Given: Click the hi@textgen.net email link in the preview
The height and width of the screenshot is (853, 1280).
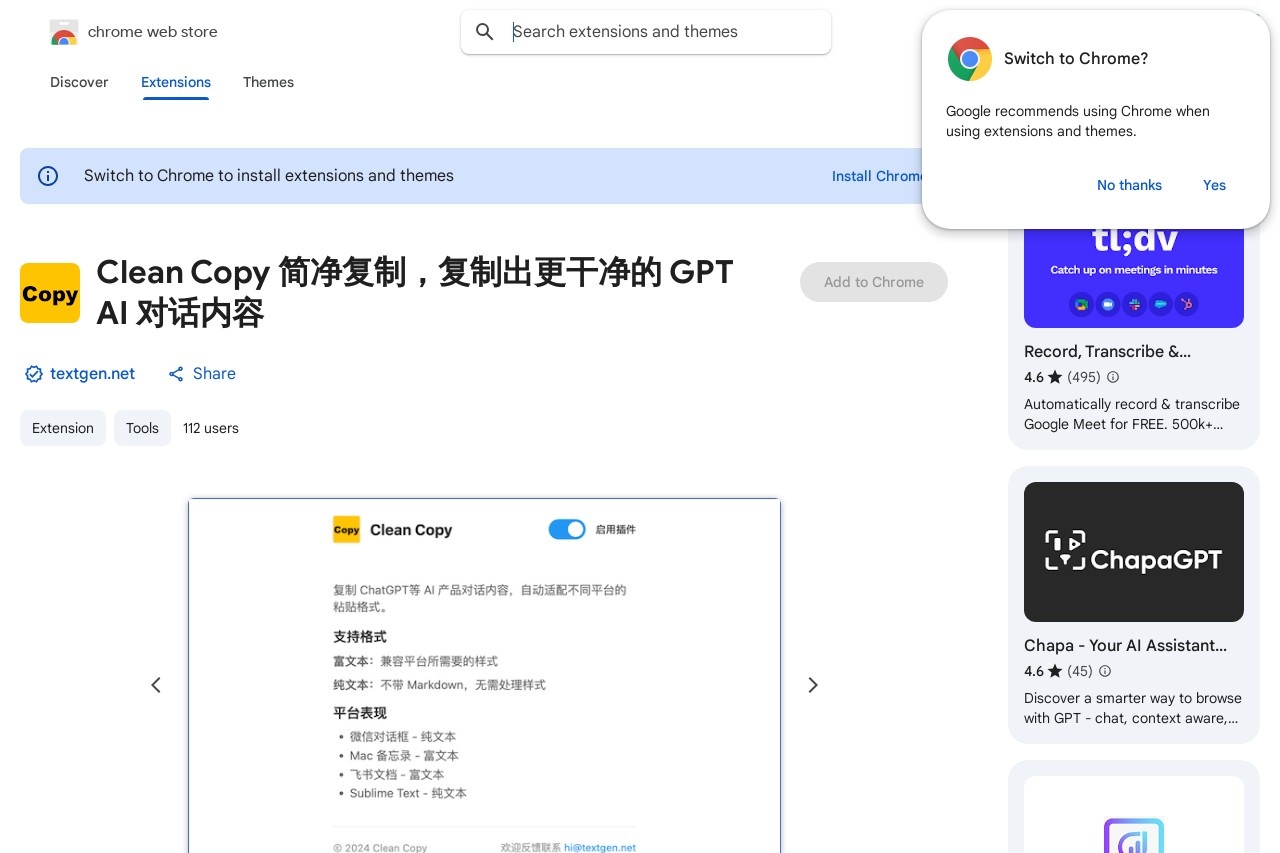Looking at the screenshot, I should [x=600, y=847].
